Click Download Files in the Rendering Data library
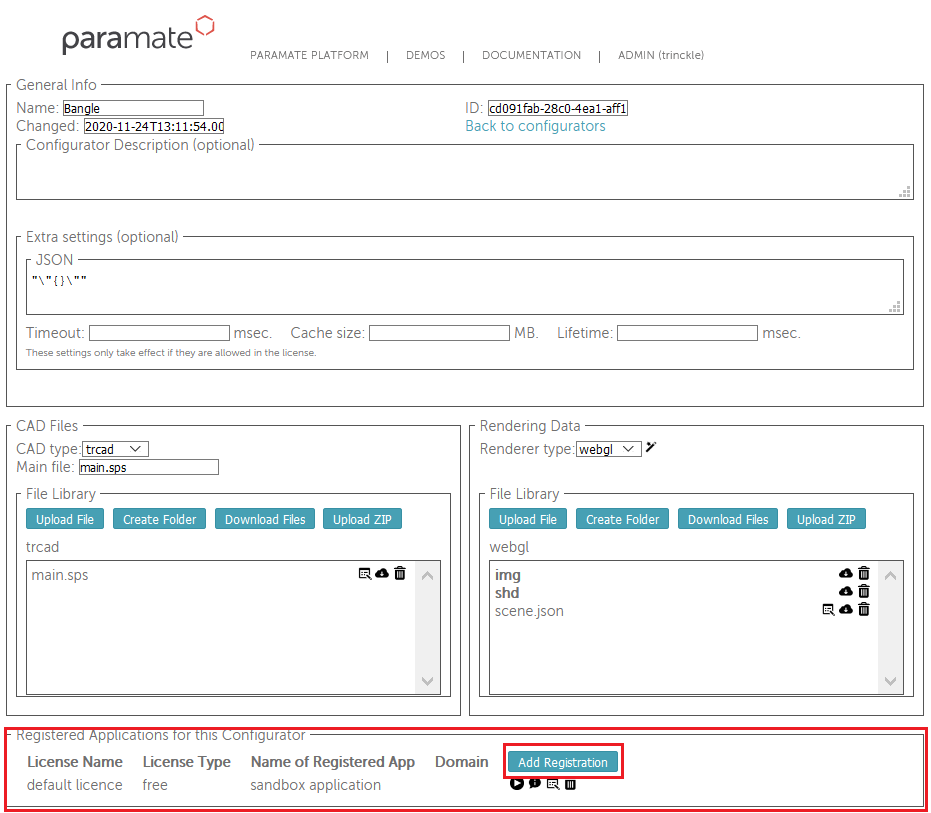Image resolution: width=931 pixels, height=813 pixels. [728, 519]
